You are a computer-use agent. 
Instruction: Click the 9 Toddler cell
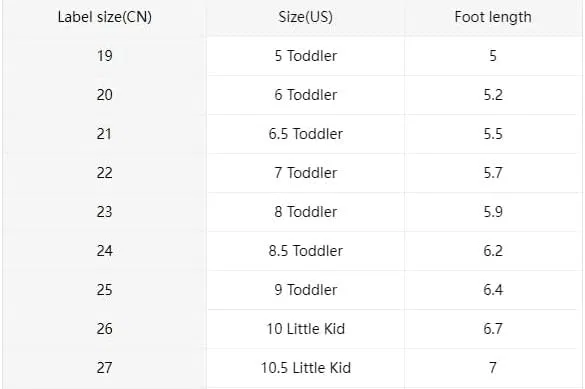[x=306, y=290]
